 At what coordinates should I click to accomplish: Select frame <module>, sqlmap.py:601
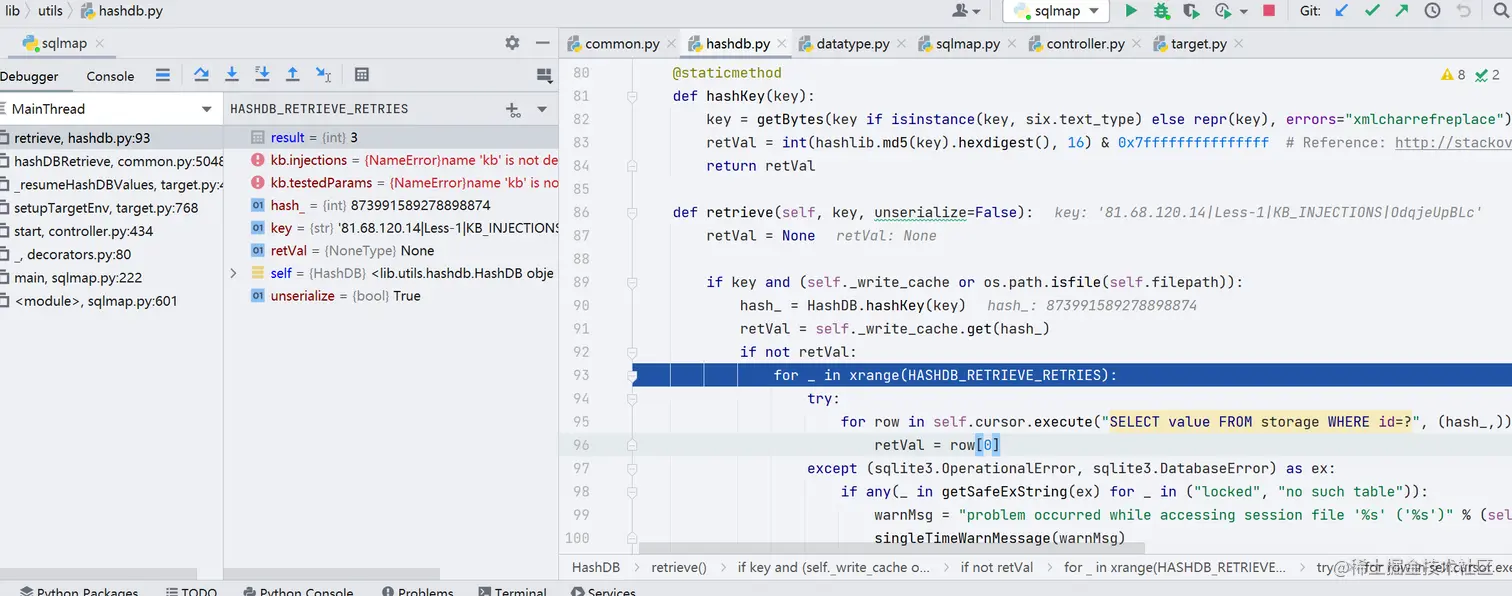pyautogui.click(x=111, y=301)
